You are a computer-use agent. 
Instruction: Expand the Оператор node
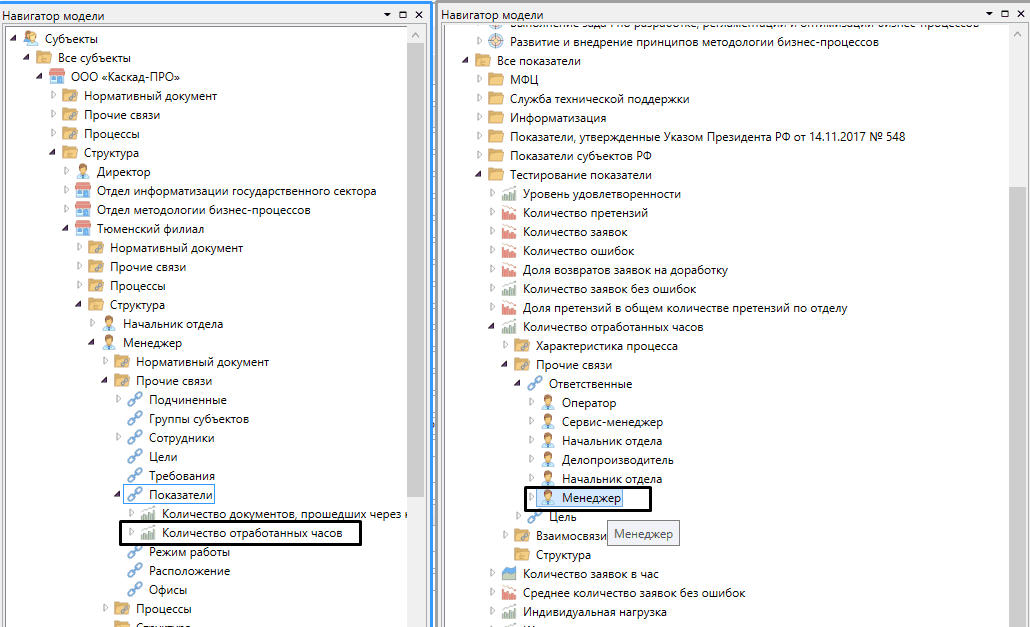coord(531,402)
